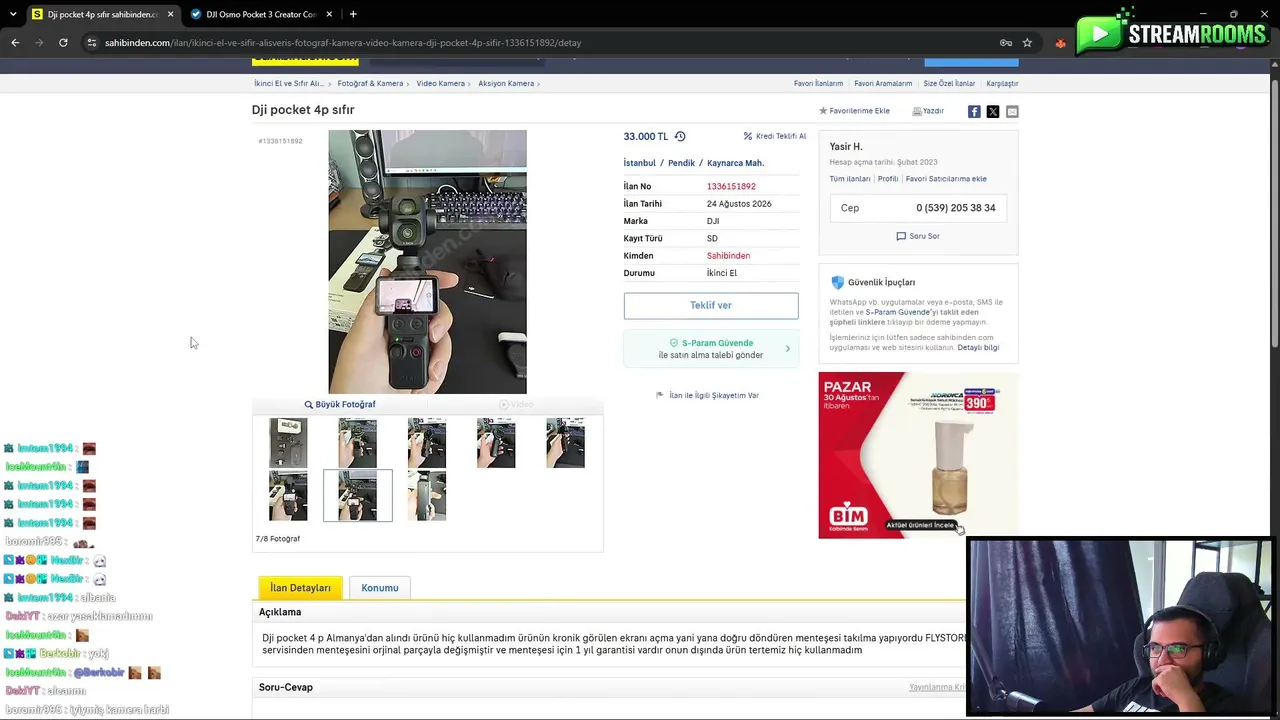The width and height of the screenshot is (1280, 720).
Task: Share the listing on Facebook
Action: click(974, 111)
